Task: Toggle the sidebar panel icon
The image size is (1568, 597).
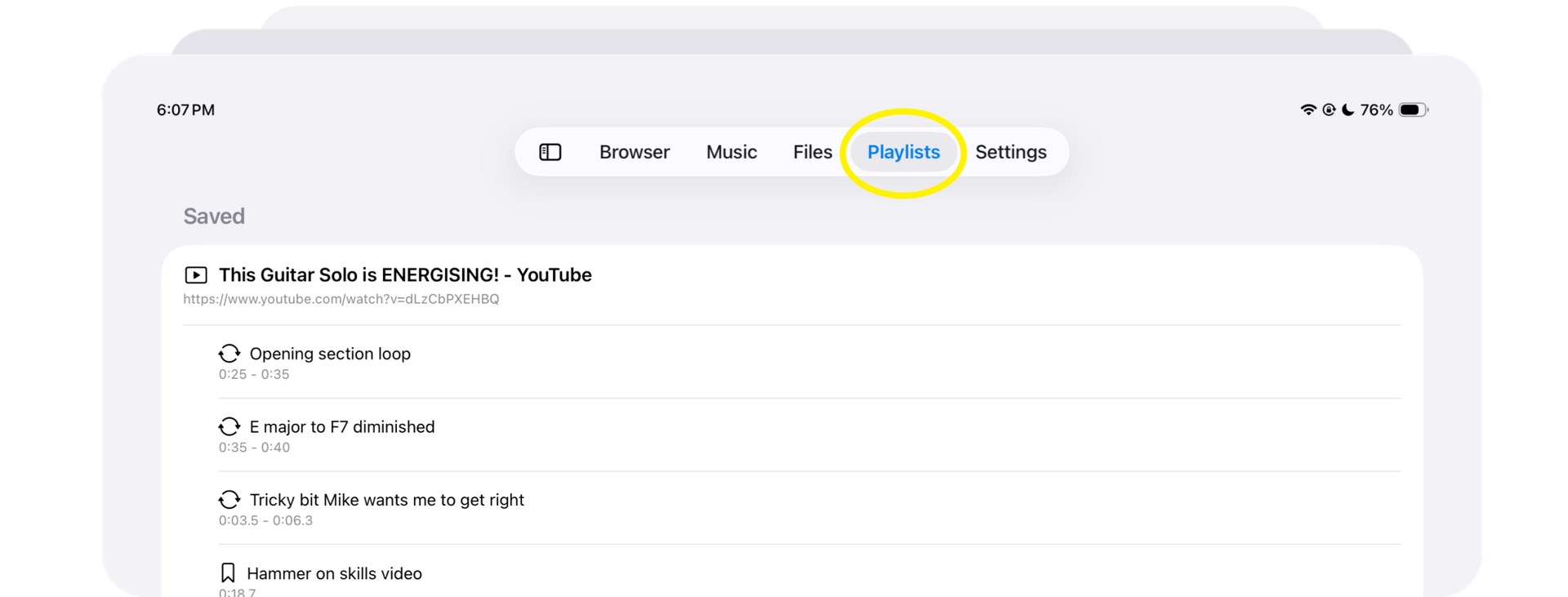Action: 550,152
